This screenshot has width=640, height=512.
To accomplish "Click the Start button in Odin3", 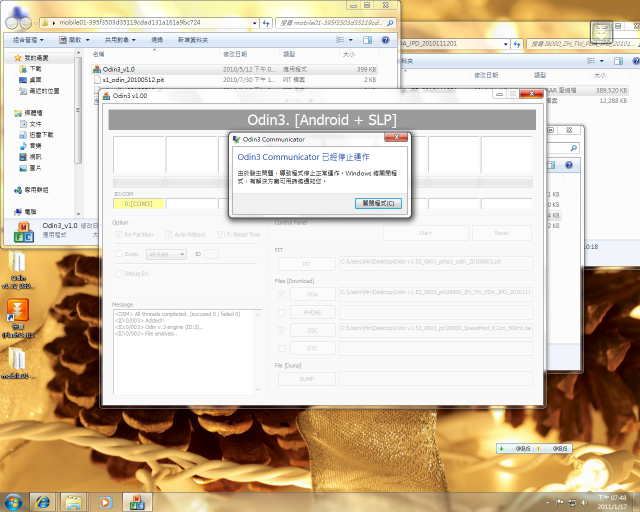I will coord(425,233).
